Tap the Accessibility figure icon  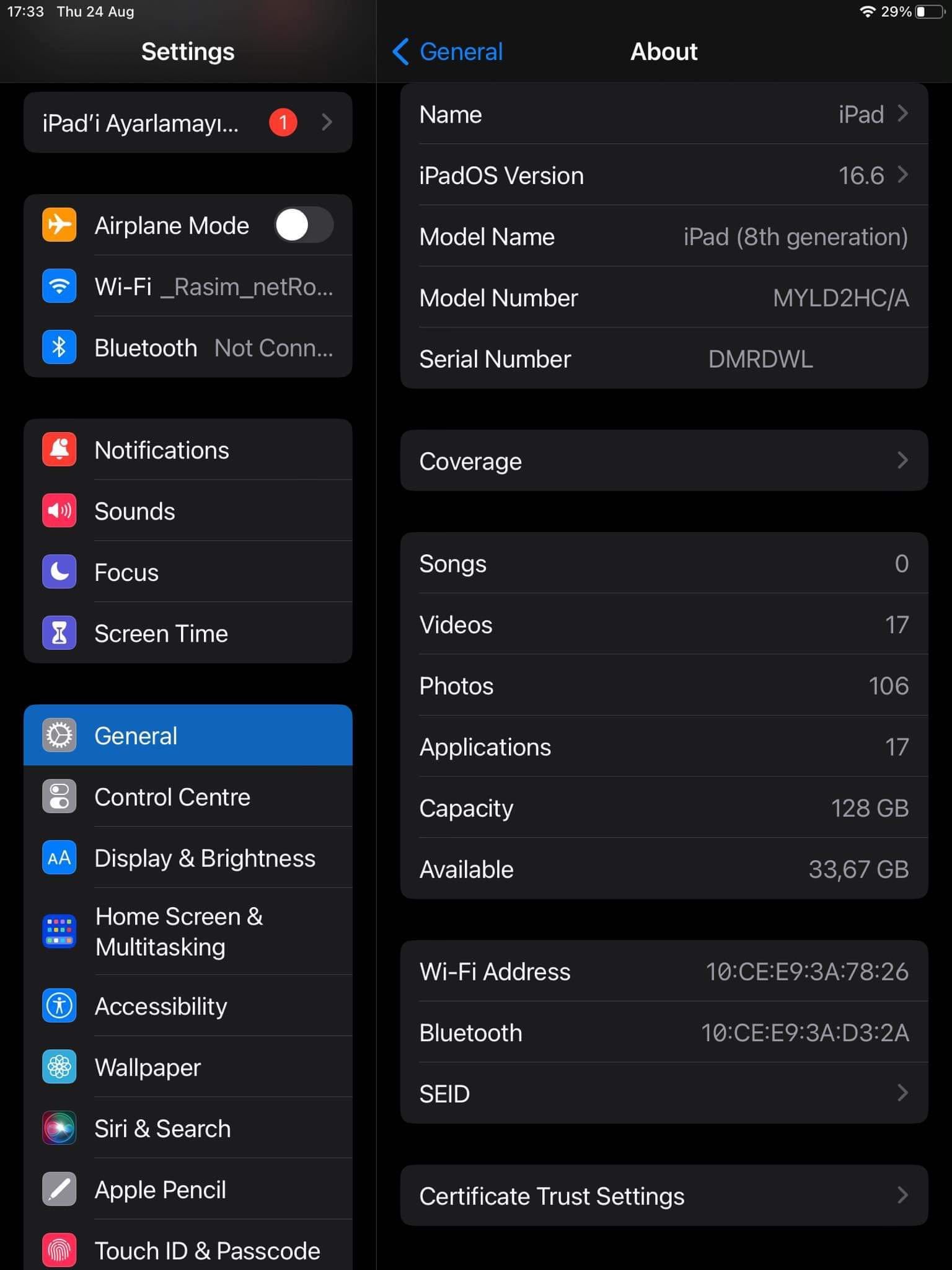pyautogui.click(x=59, y=1005)
